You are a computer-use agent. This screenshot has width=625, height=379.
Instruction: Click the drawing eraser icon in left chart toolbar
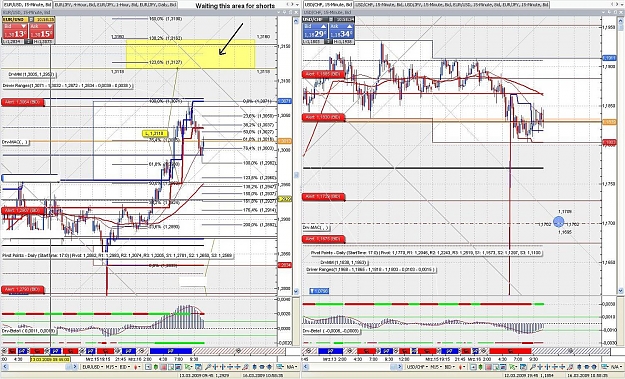pyautogui.click(x=245, y=367)
